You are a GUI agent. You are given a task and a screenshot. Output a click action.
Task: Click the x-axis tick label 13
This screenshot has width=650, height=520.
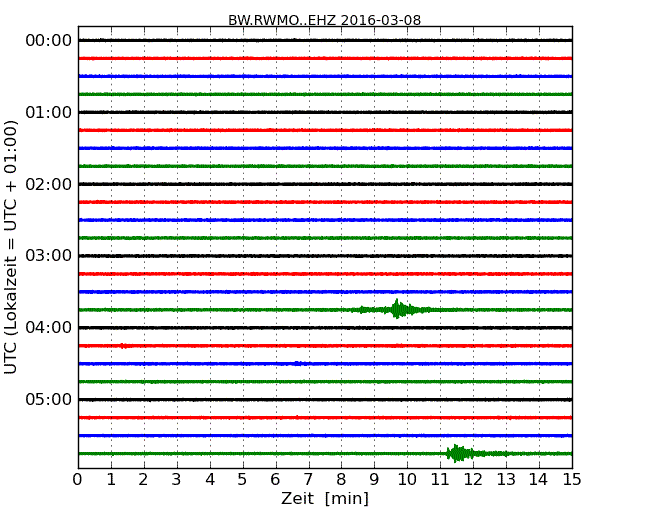pyautogui.click(x=506, y=480)
